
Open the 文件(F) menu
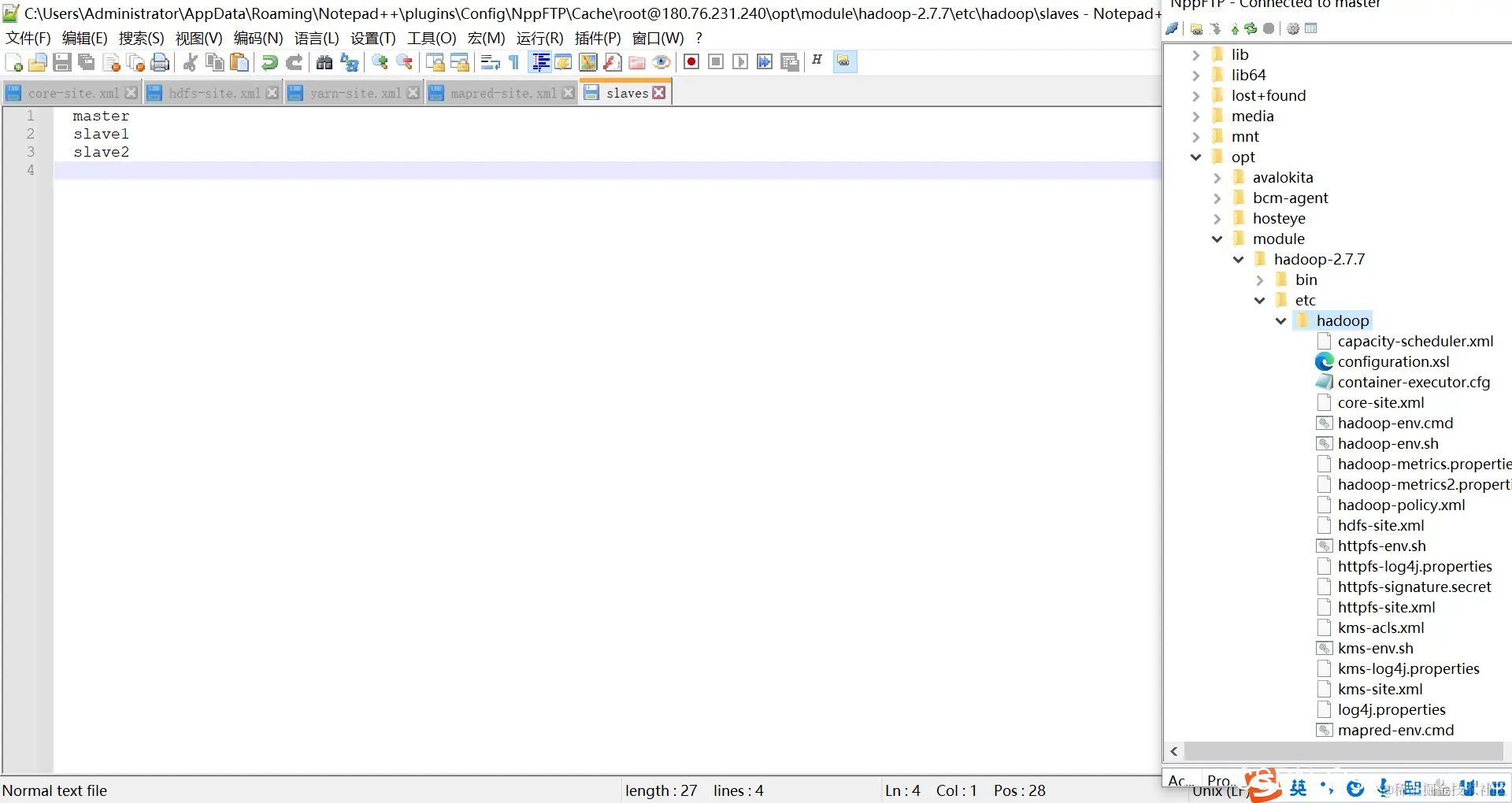coord(28,38)
